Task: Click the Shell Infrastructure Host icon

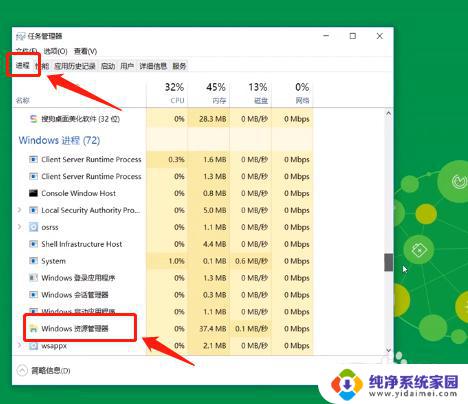Action: click(33, 244)
